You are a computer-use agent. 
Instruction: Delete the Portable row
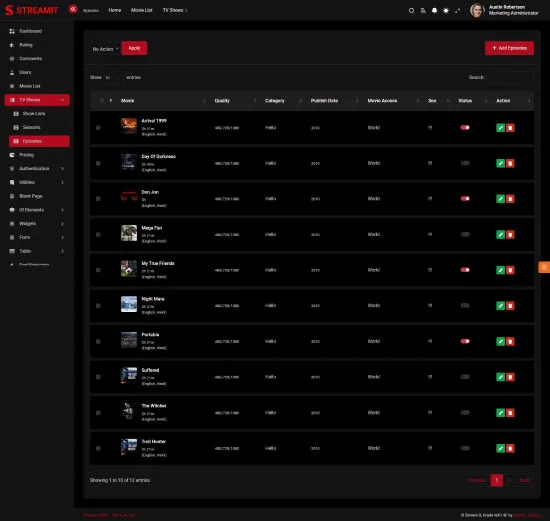(510, 341)
